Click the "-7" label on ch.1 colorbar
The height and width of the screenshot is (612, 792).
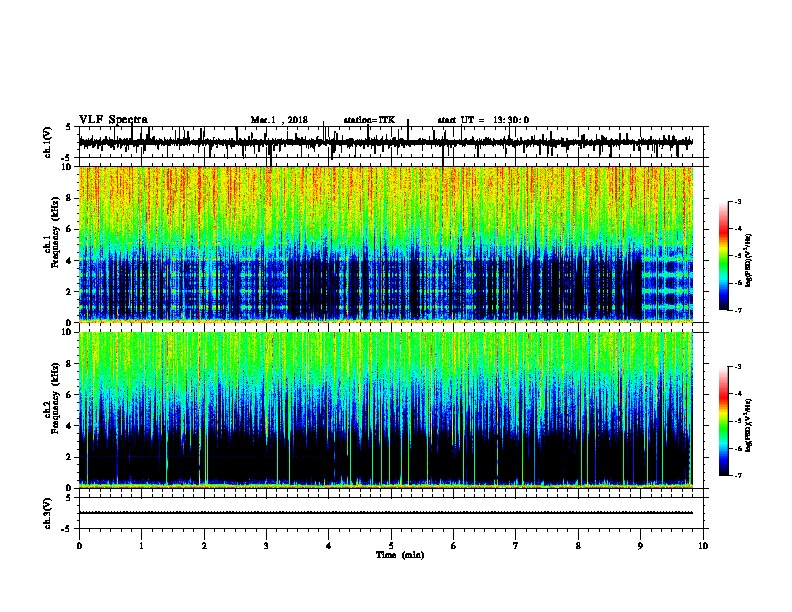(x=737, y=310)
